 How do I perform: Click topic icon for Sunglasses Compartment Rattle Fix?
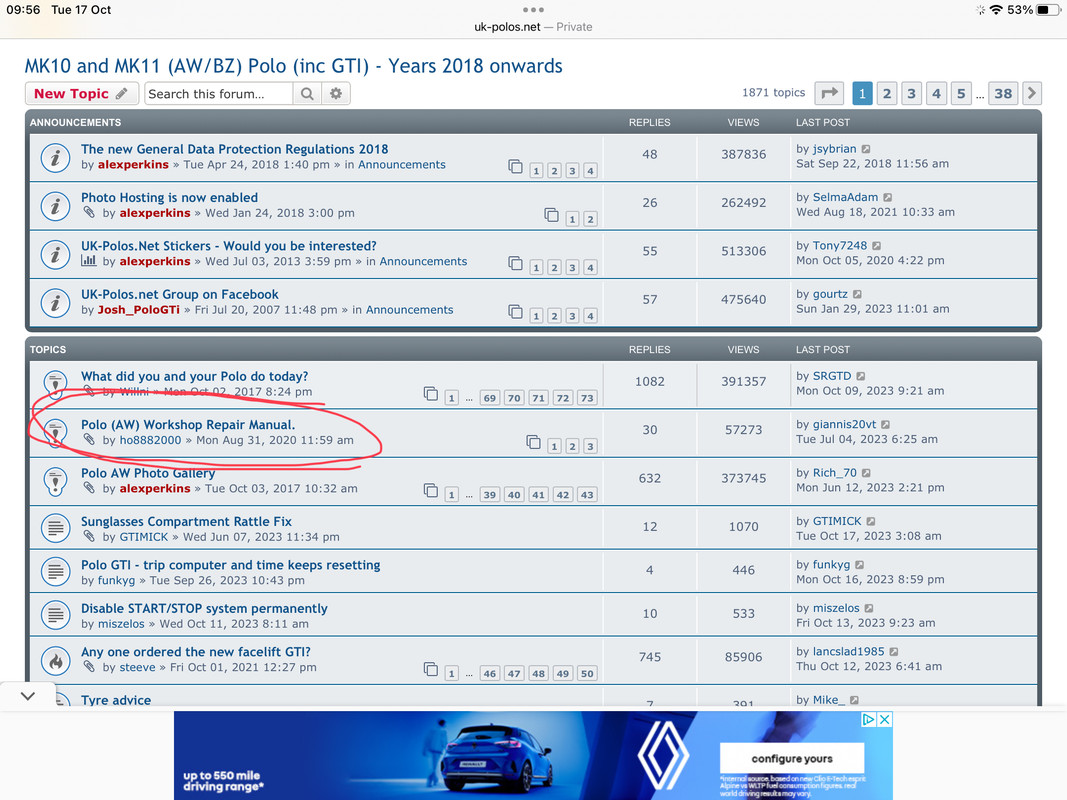coord(55,528)
